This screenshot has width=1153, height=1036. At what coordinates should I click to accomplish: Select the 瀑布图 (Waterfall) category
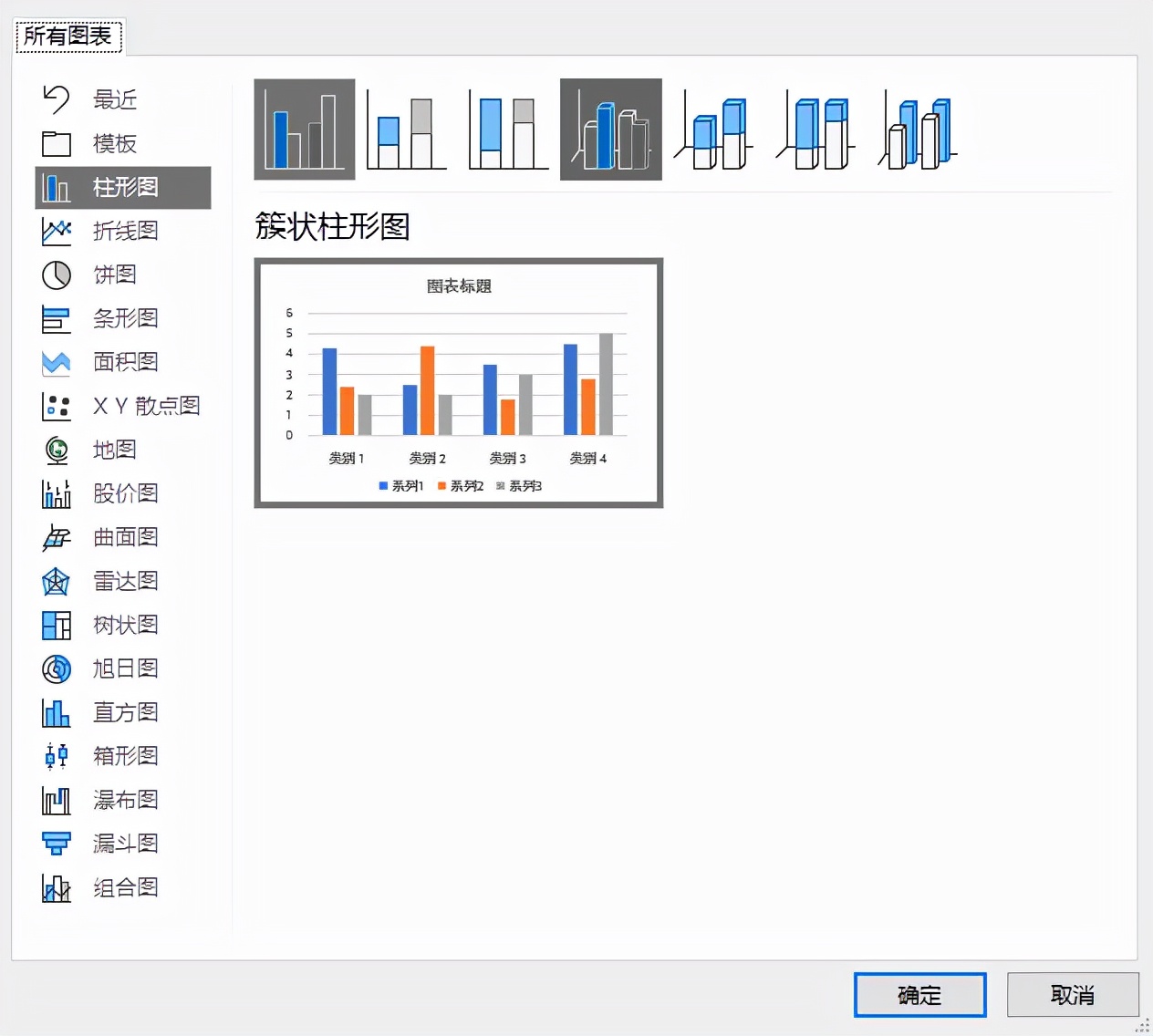tap(126, 800)
